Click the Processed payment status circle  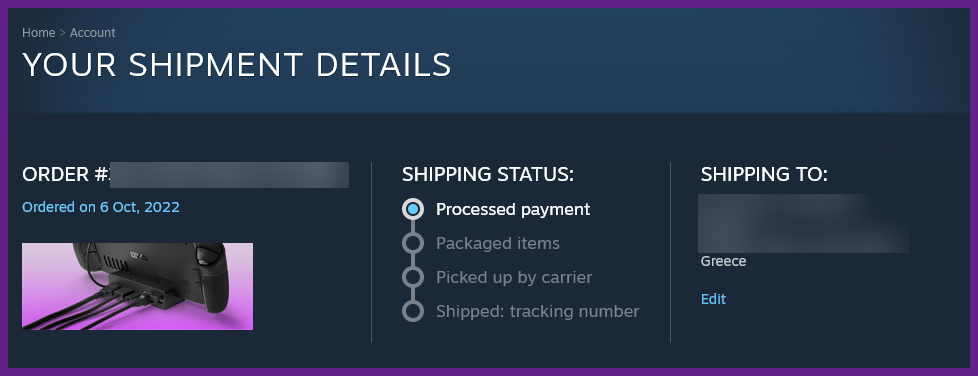413,209
